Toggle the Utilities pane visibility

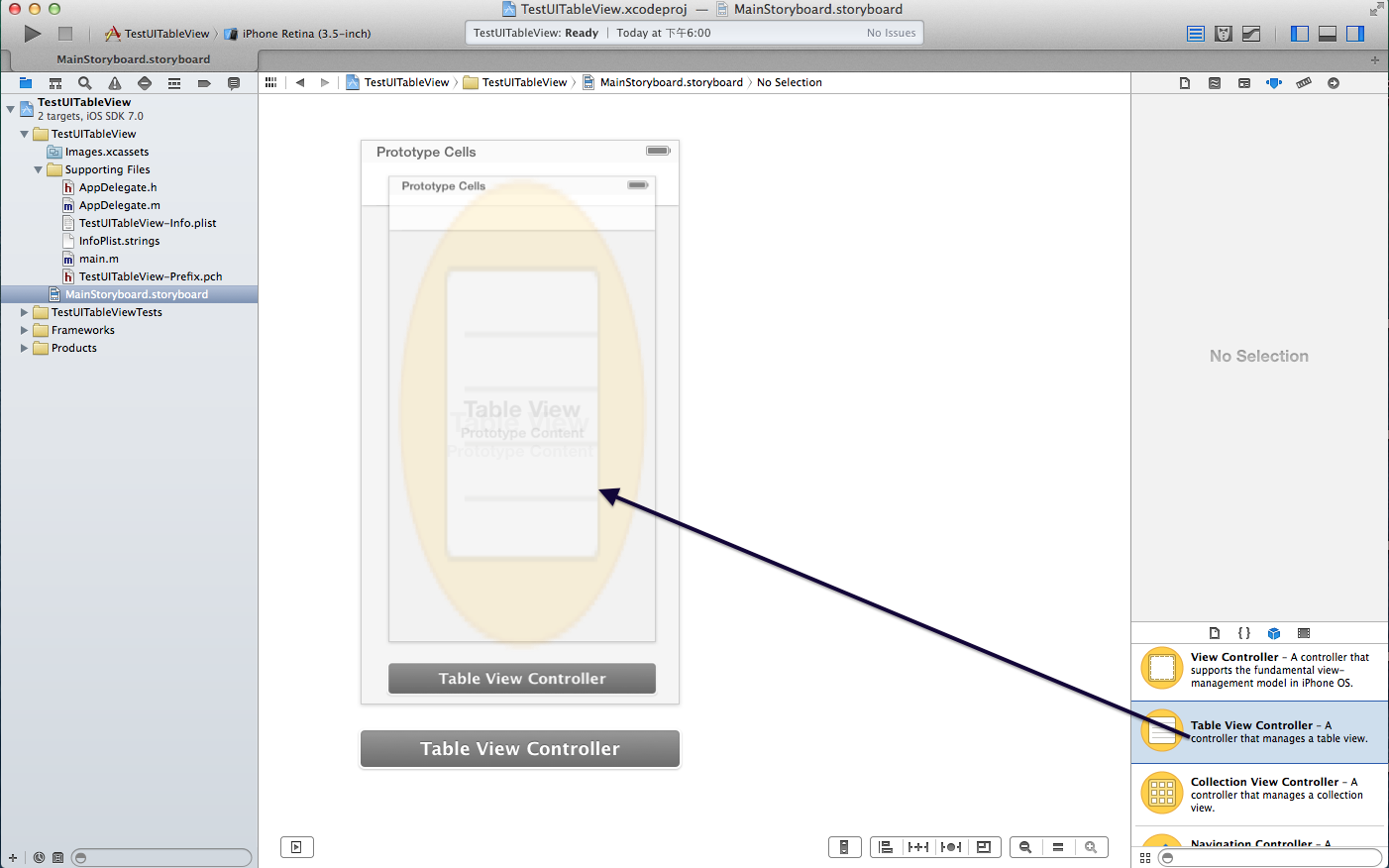coord(1355,34)
